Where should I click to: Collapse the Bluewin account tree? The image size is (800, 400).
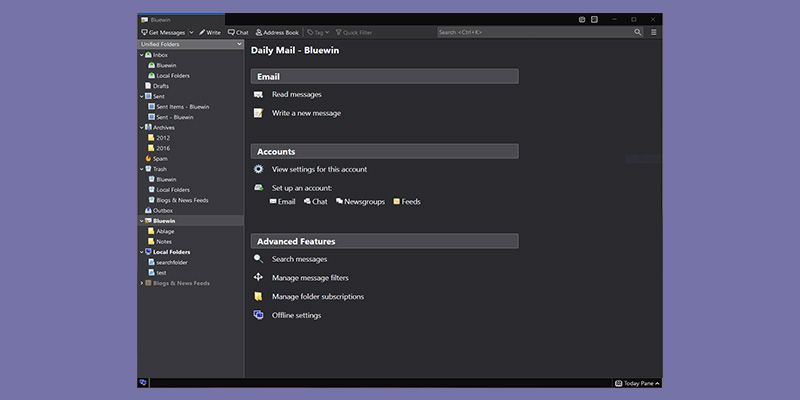pyautogui.click(x=142, y=220)
